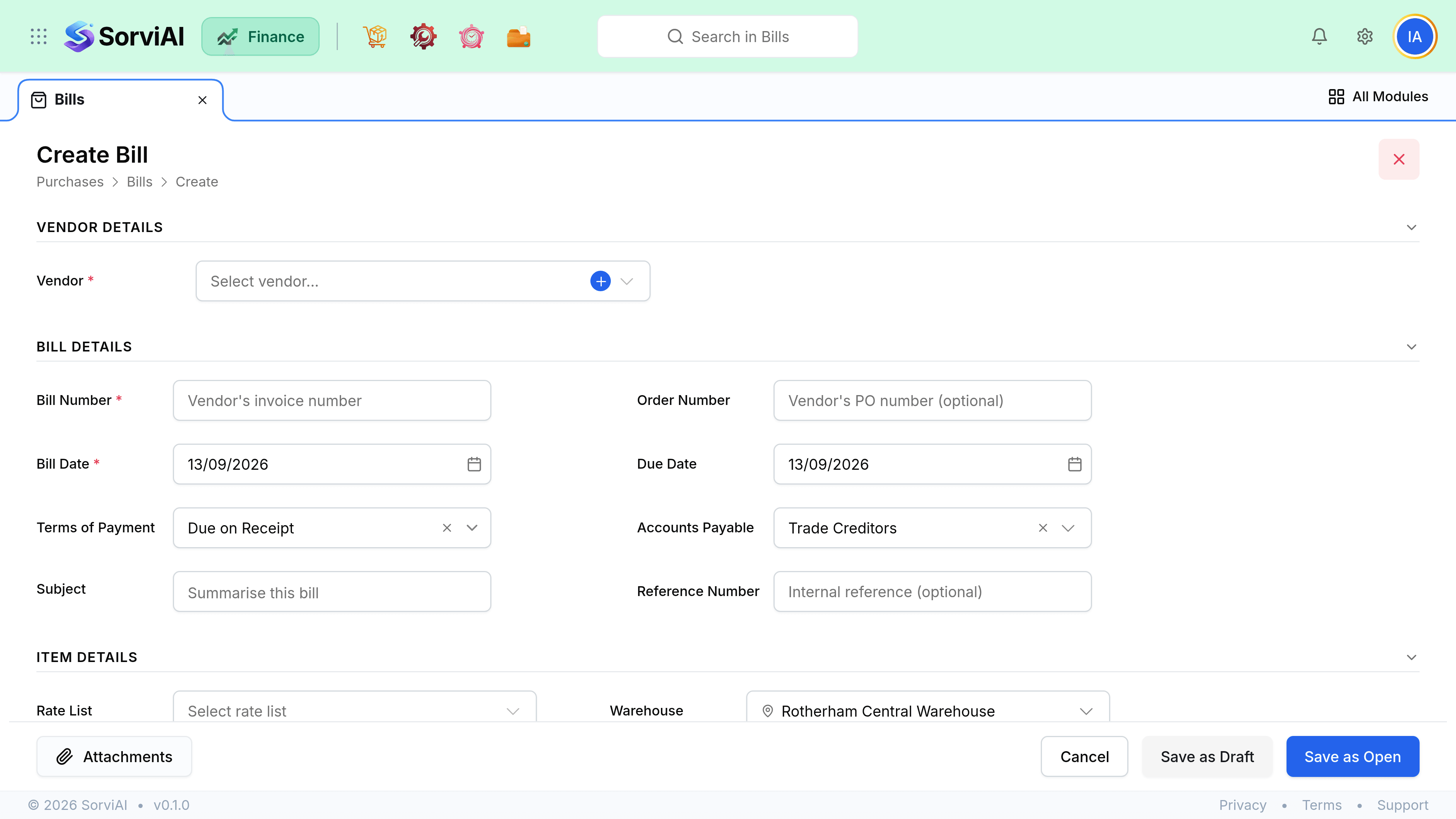This screenshot has height=819, width=1456.
Task: Open the Terms of Payment dropdown arrow
Action: point(472,528)
